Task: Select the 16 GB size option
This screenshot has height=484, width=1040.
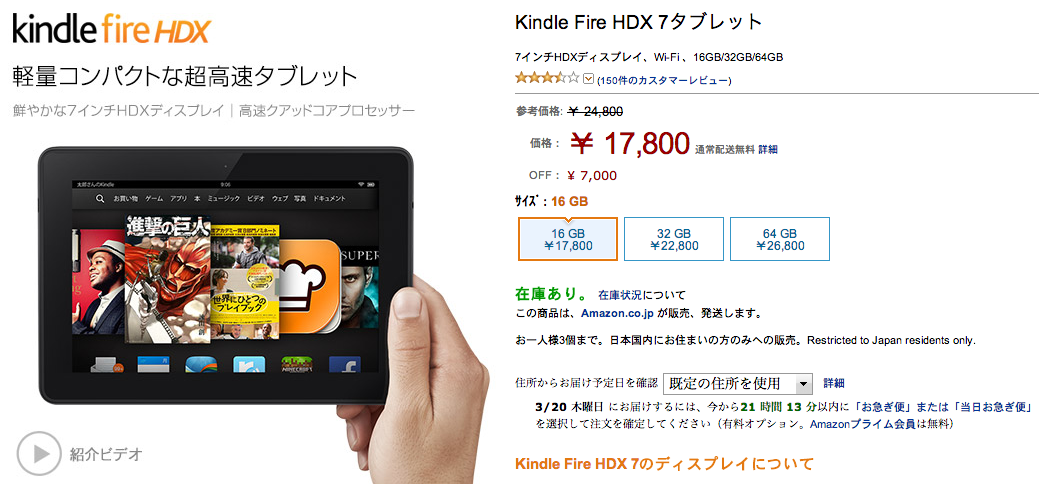Action: (x=568, y=239)
